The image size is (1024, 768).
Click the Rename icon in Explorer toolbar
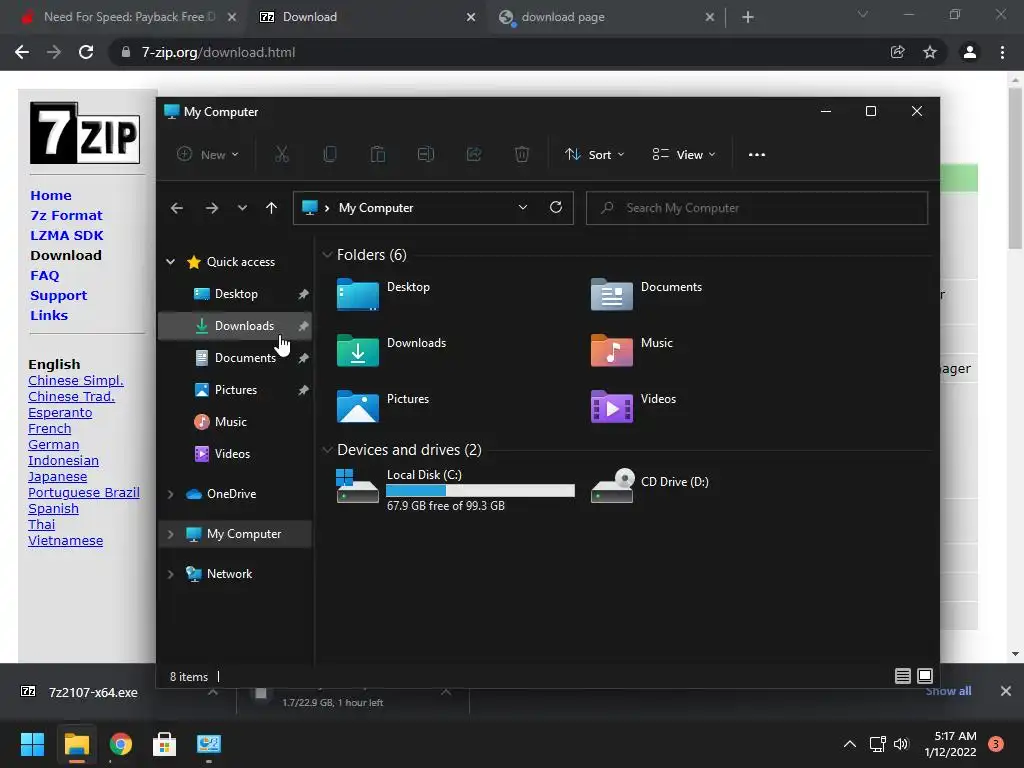coord(426,155)
